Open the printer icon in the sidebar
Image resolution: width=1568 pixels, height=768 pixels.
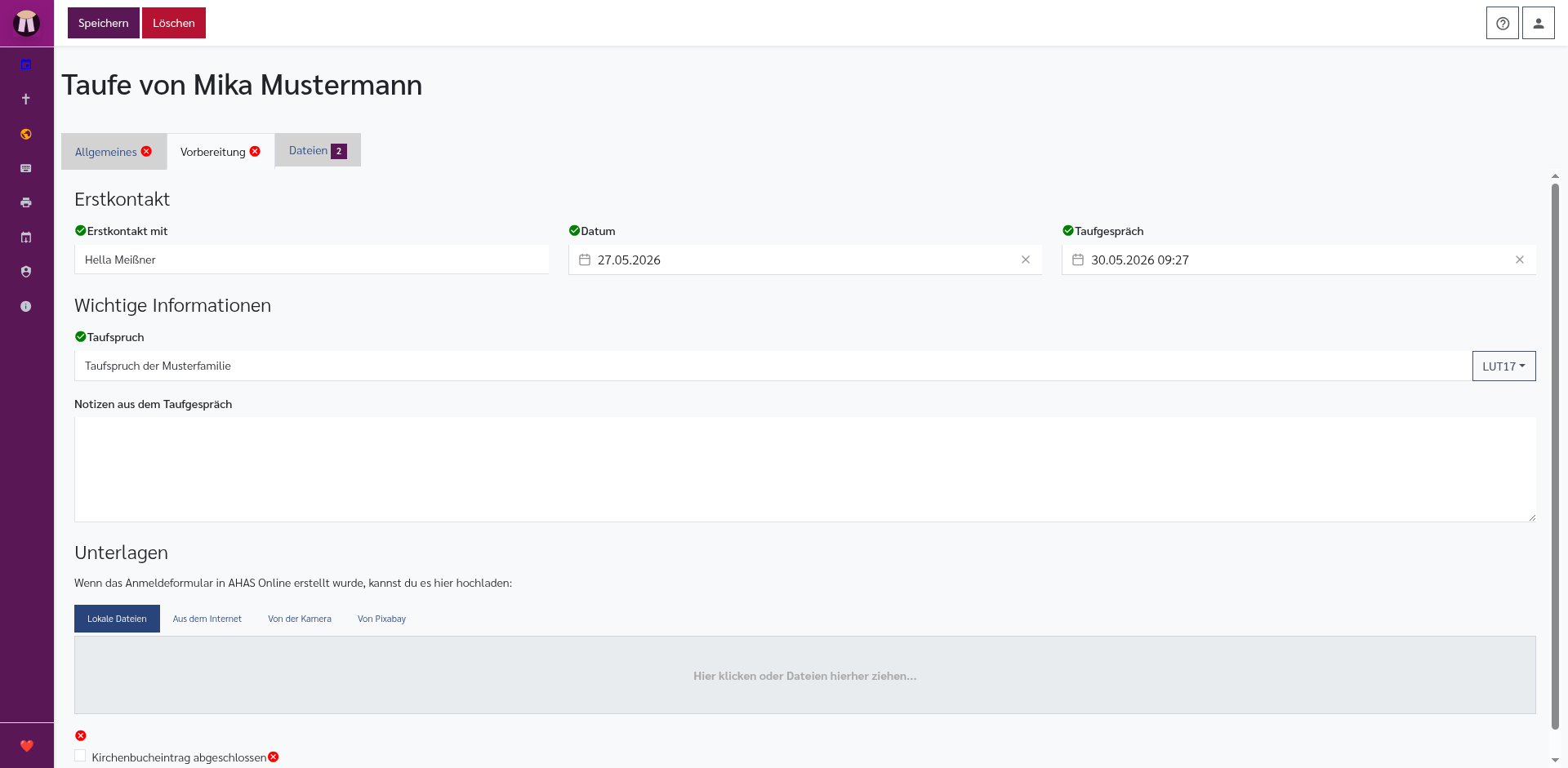point(26,202)
